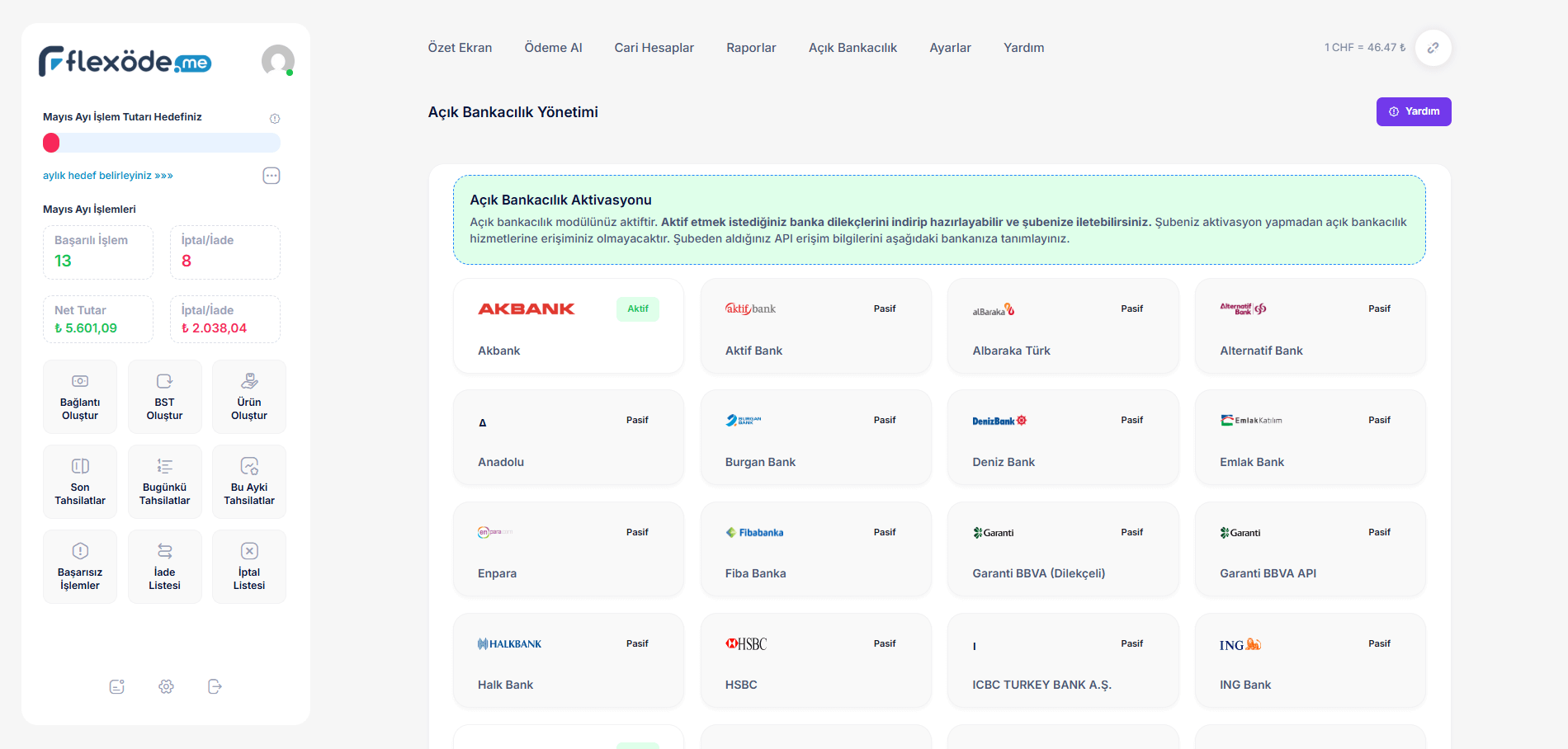Click the Ürün Oluştur tile

pyautogui.click(x=249, y=397)
